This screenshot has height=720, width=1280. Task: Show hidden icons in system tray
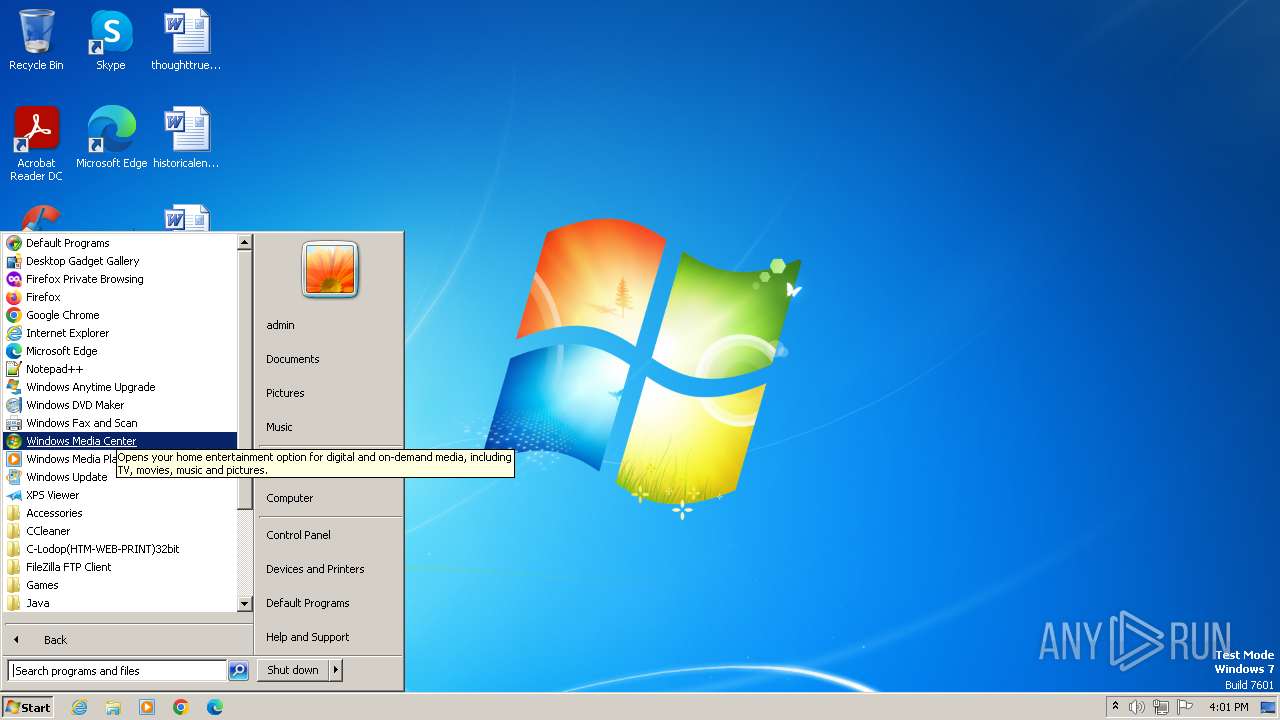1115,707
